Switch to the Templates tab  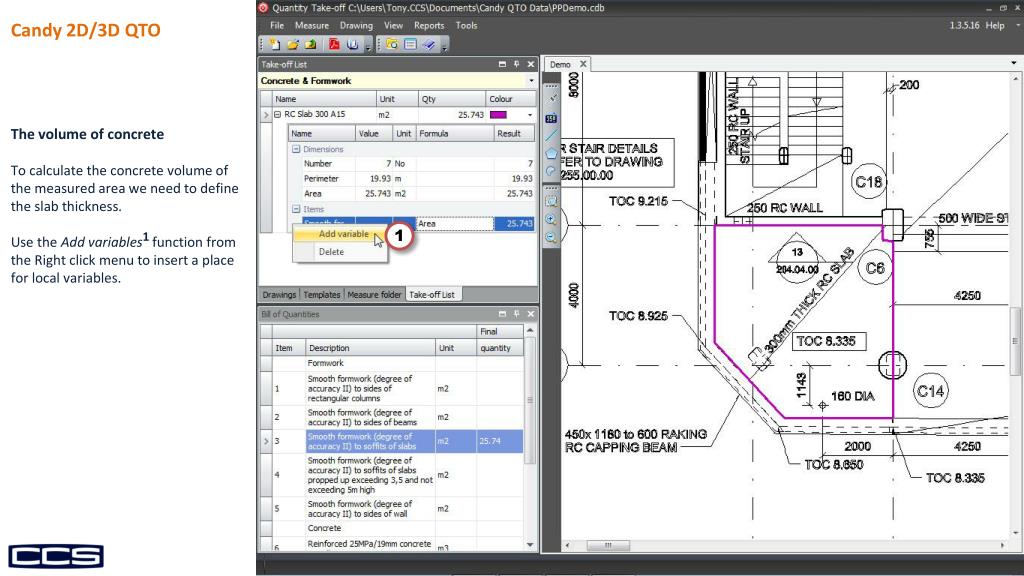point(322,295)
